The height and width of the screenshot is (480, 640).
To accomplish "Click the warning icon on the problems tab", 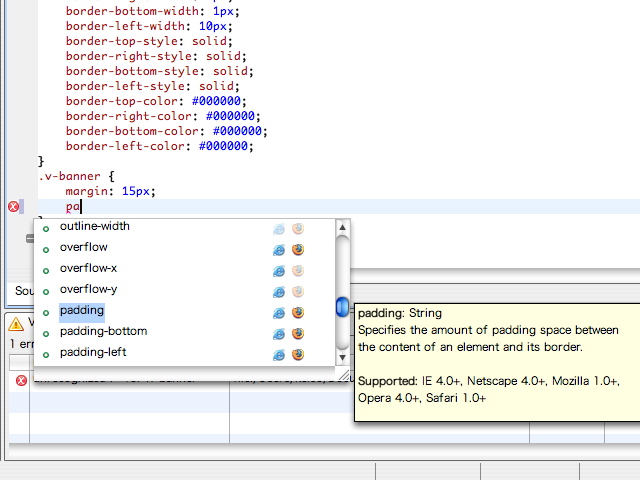I will click(x=16, y=323).
